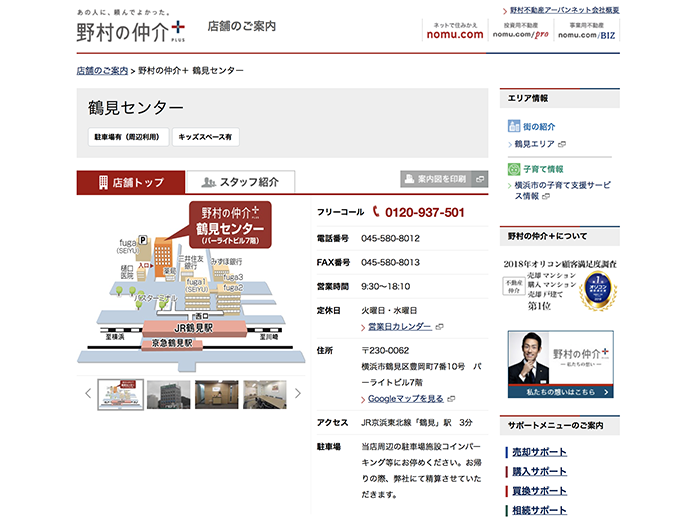
Task: Click the building icon on 店舗トップ tab
Action: [x=102, y=183]
